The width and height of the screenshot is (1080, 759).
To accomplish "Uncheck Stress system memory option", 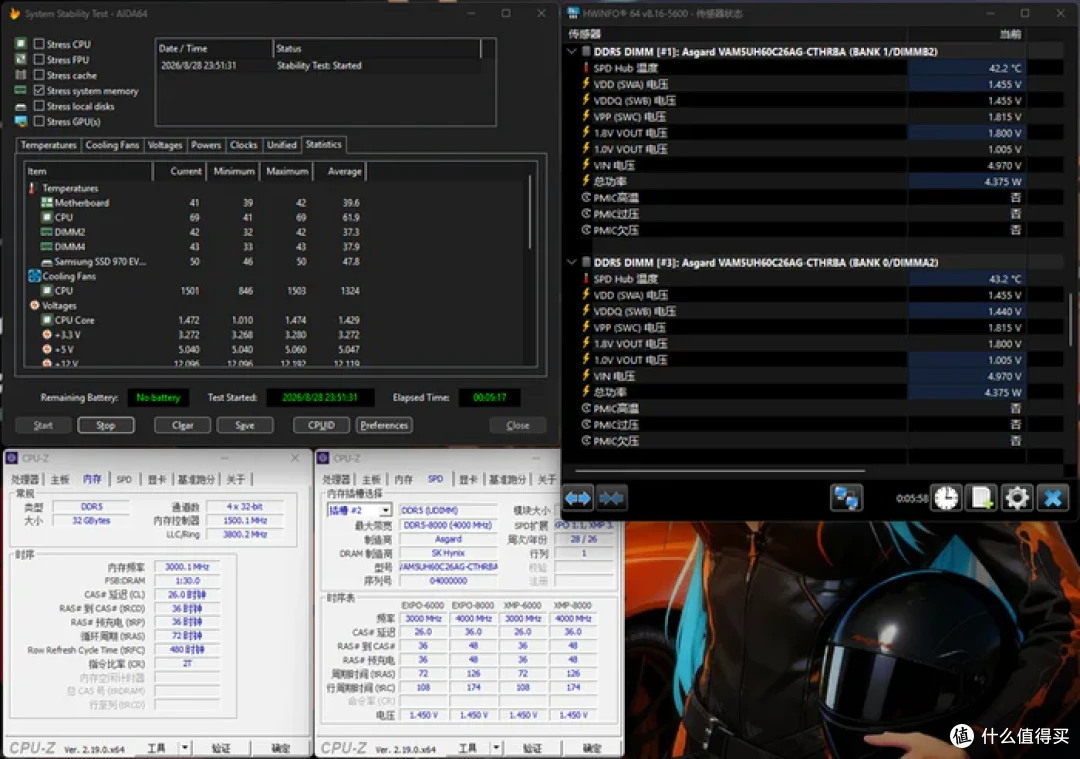I will (39, 90).
